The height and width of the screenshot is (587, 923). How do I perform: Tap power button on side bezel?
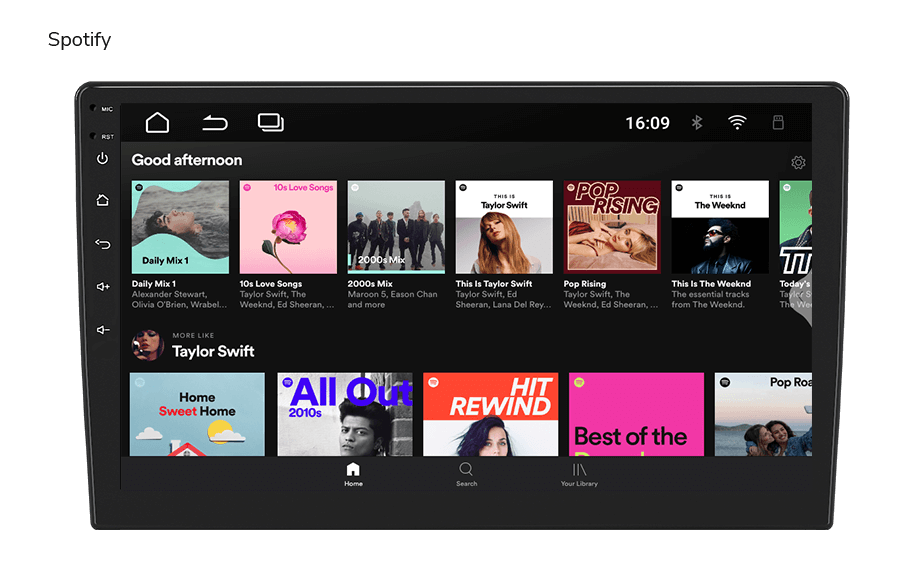[x=102, y=158]
